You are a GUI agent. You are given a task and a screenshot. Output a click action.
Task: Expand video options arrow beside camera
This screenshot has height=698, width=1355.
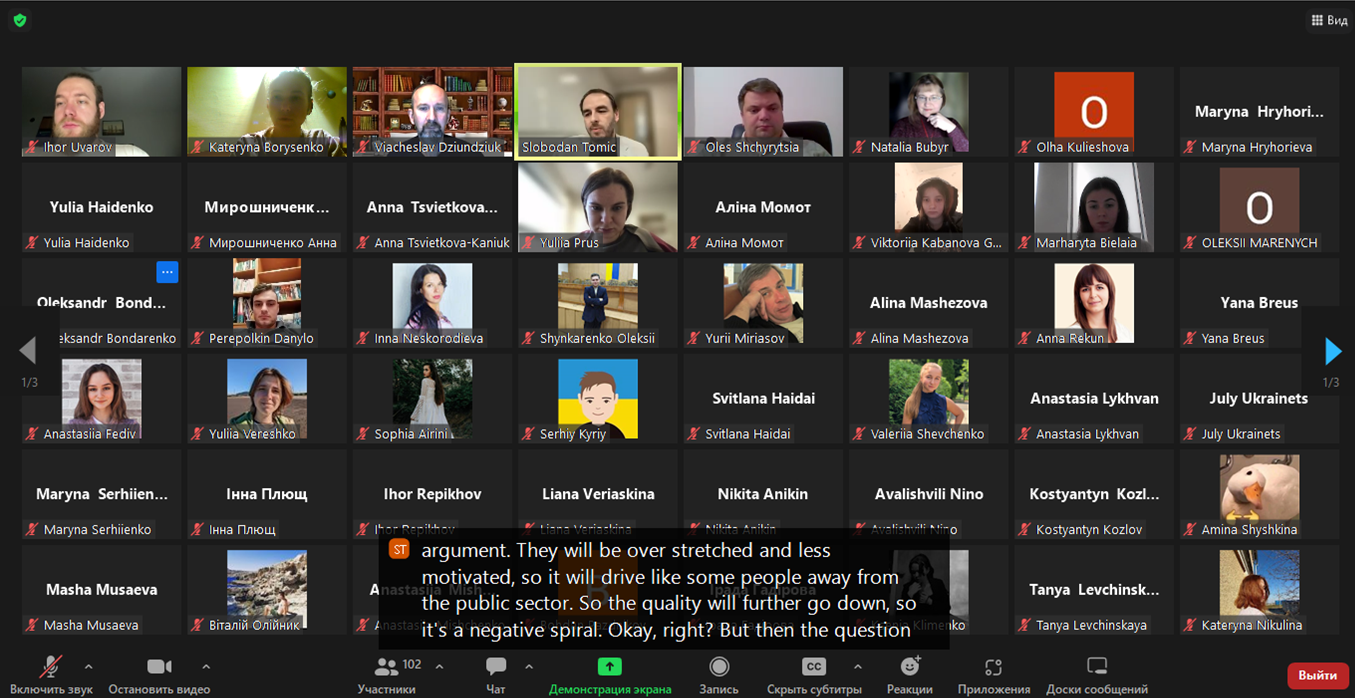tap(206, 666)
